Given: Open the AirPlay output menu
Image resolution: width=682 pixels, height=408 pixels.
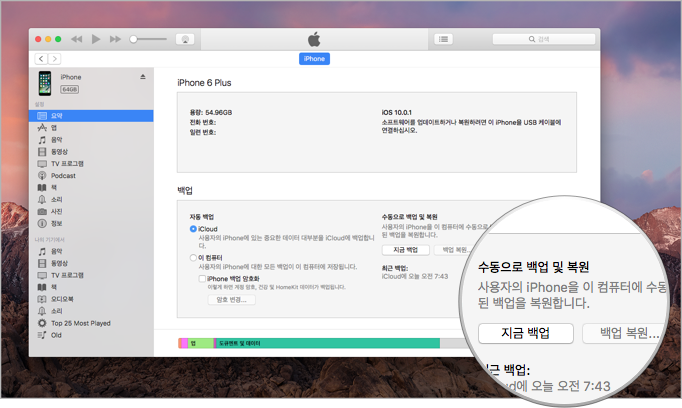Looking at the screenshot, I should [185, 39].
